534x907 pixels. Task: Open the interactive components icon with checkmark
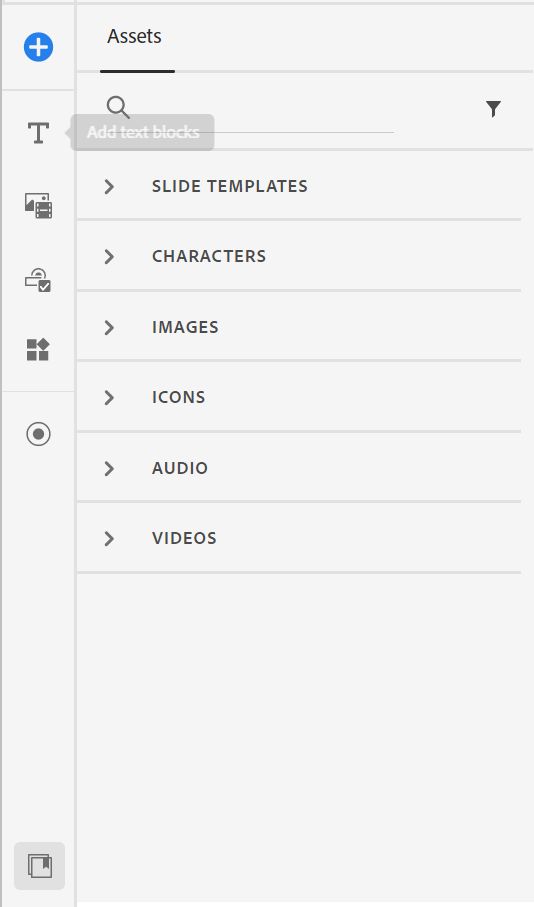pyautogui.click(x=38, y=279)
